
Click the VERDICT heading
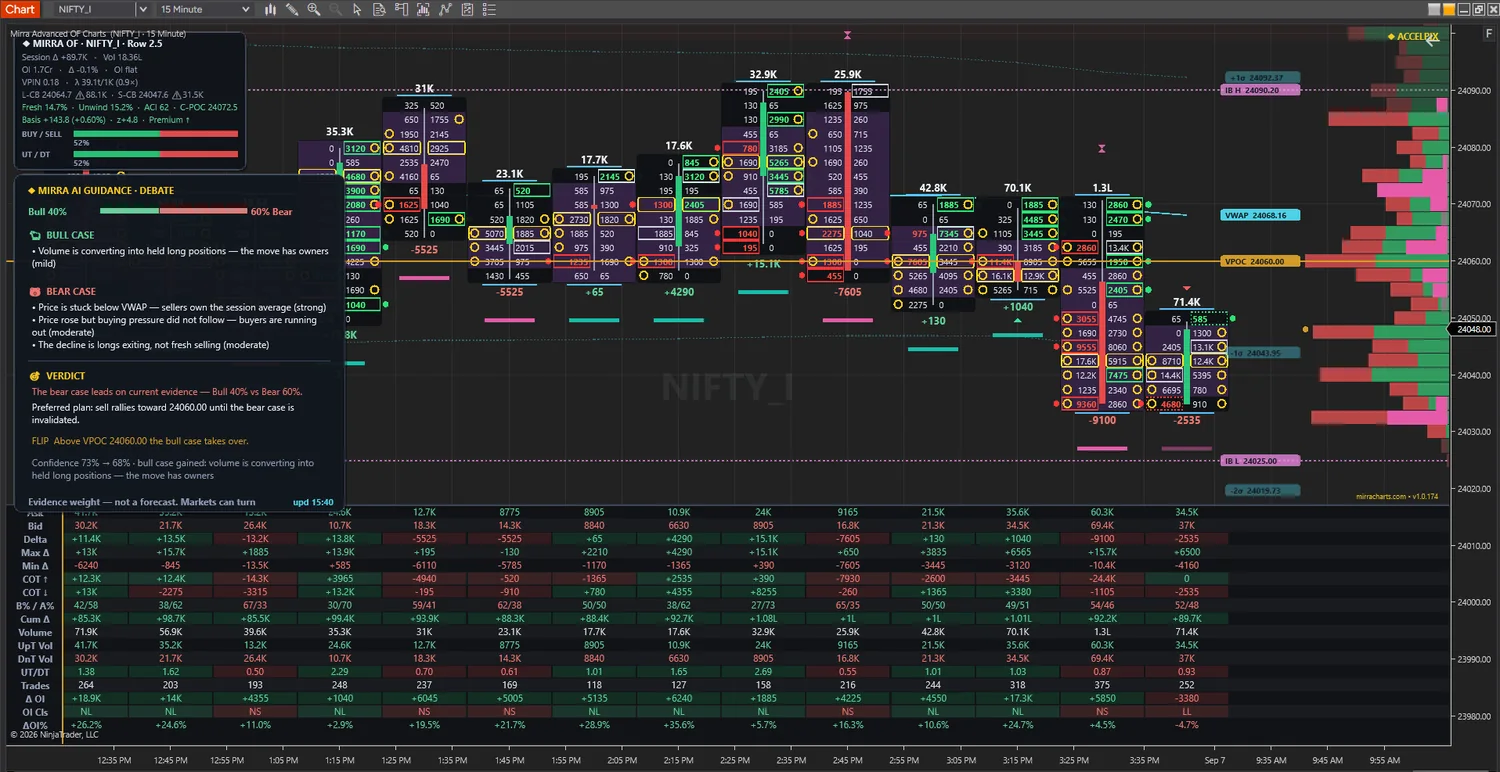click(65, 376)
